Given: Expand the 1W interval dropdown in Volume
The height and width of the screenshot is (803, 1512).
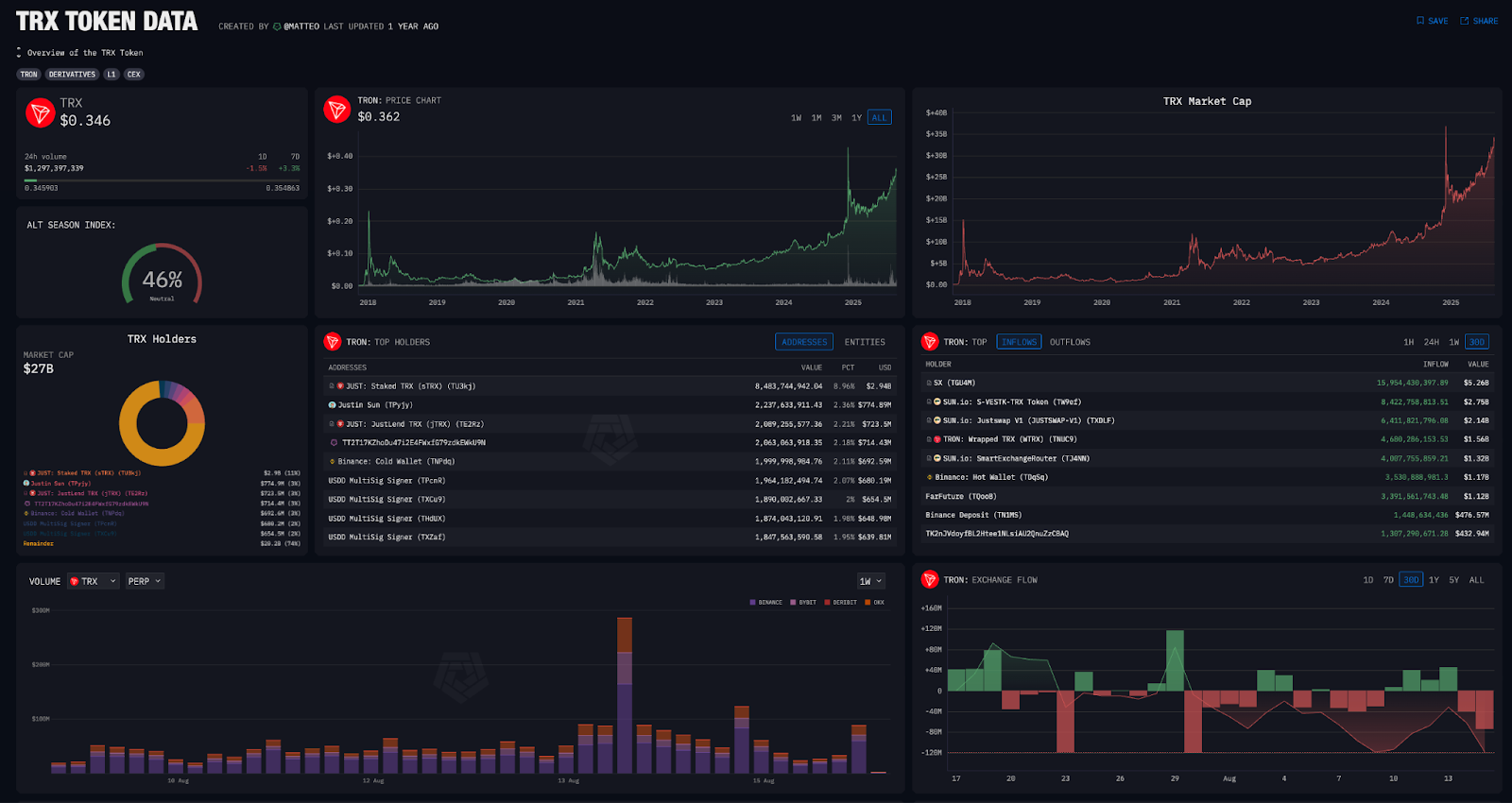Looking at the screenshot, I should 870,581.
